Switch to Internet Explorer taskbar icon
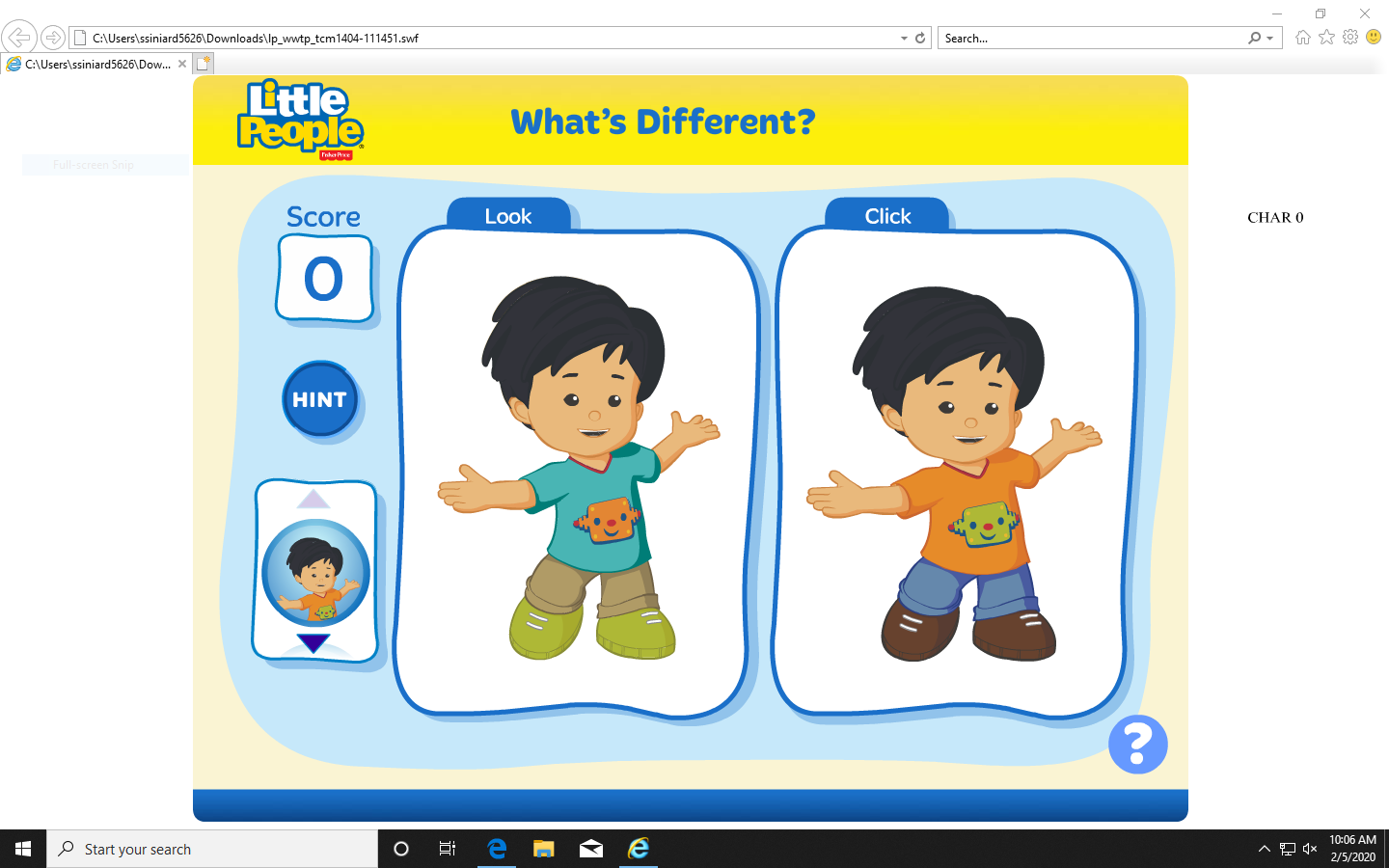Image resolution: width=1389 pixels, height=868 pixels. [639, 849]
